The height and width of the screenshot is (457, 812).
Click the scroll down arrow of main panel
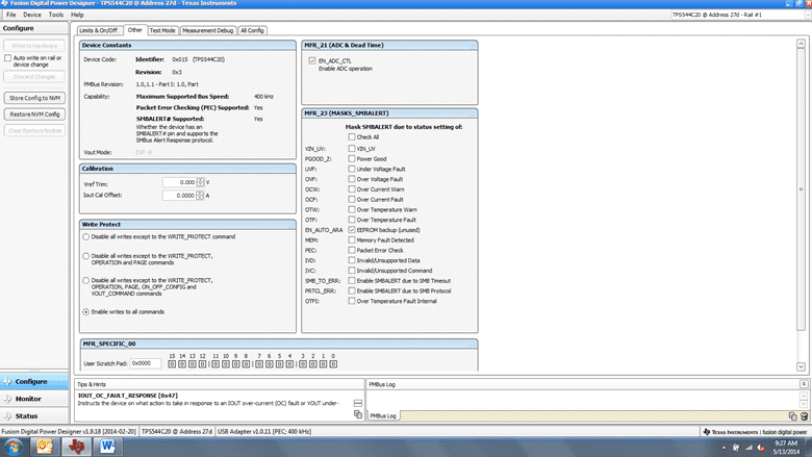tap(801, 366)
